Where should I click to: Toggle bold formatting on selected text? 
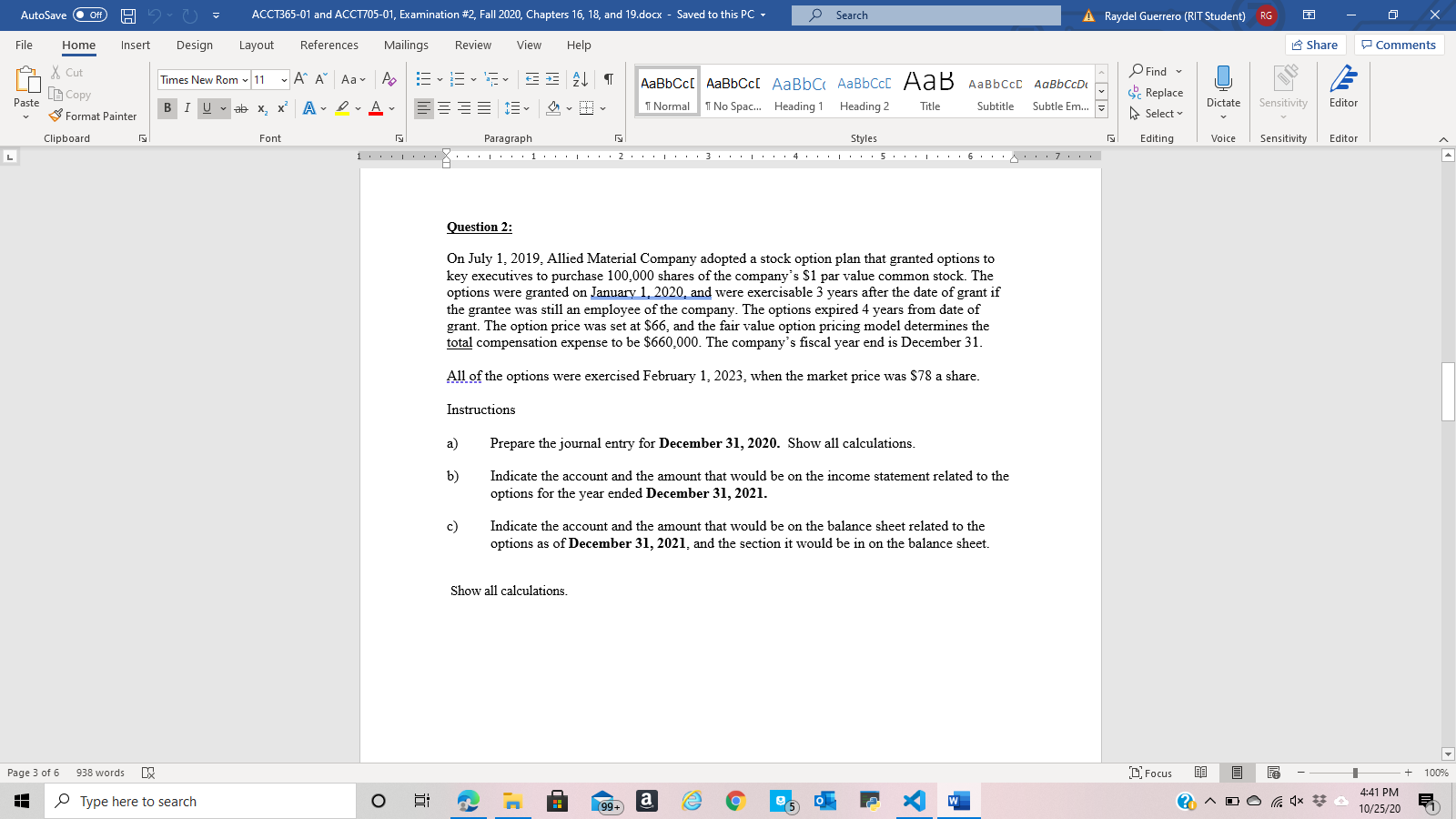pyautogui.click(x=167, y=108)
